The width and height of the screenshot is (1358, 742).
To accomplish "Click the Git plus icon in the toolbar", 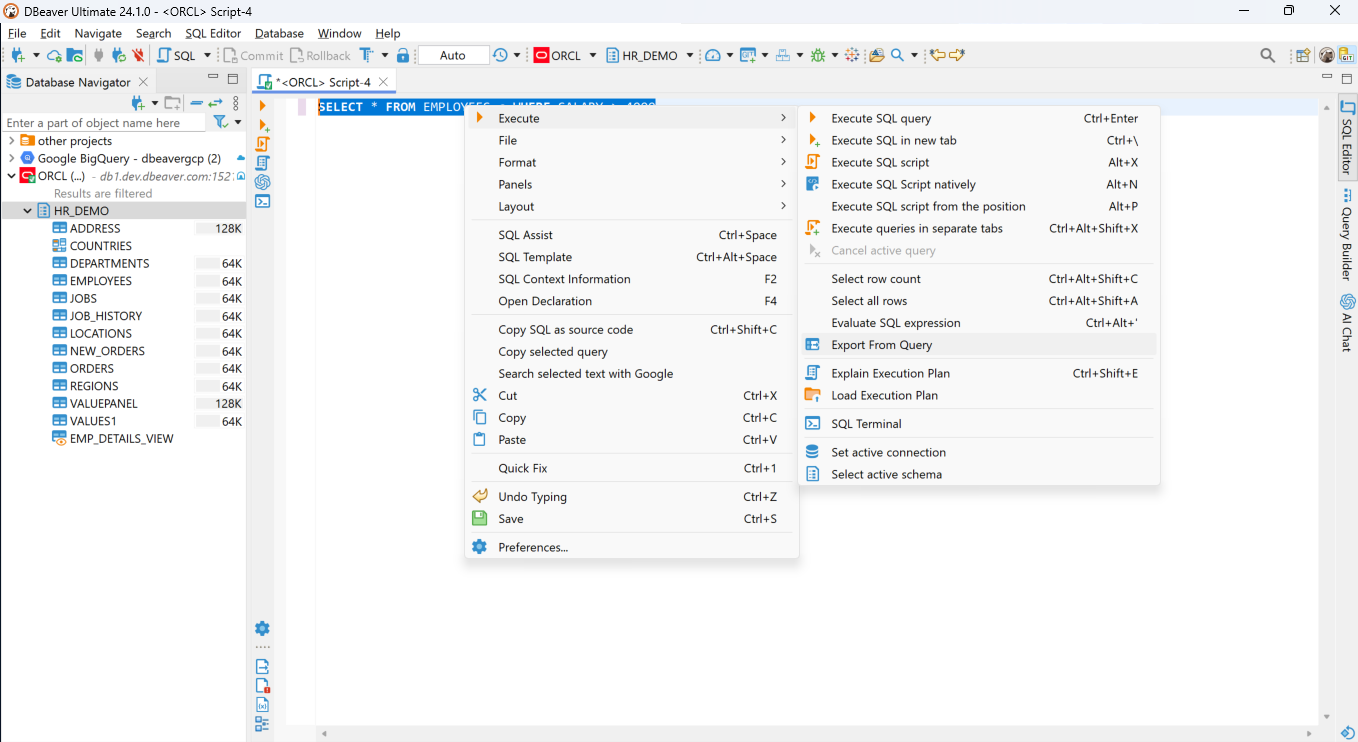I will click(747, 55).
